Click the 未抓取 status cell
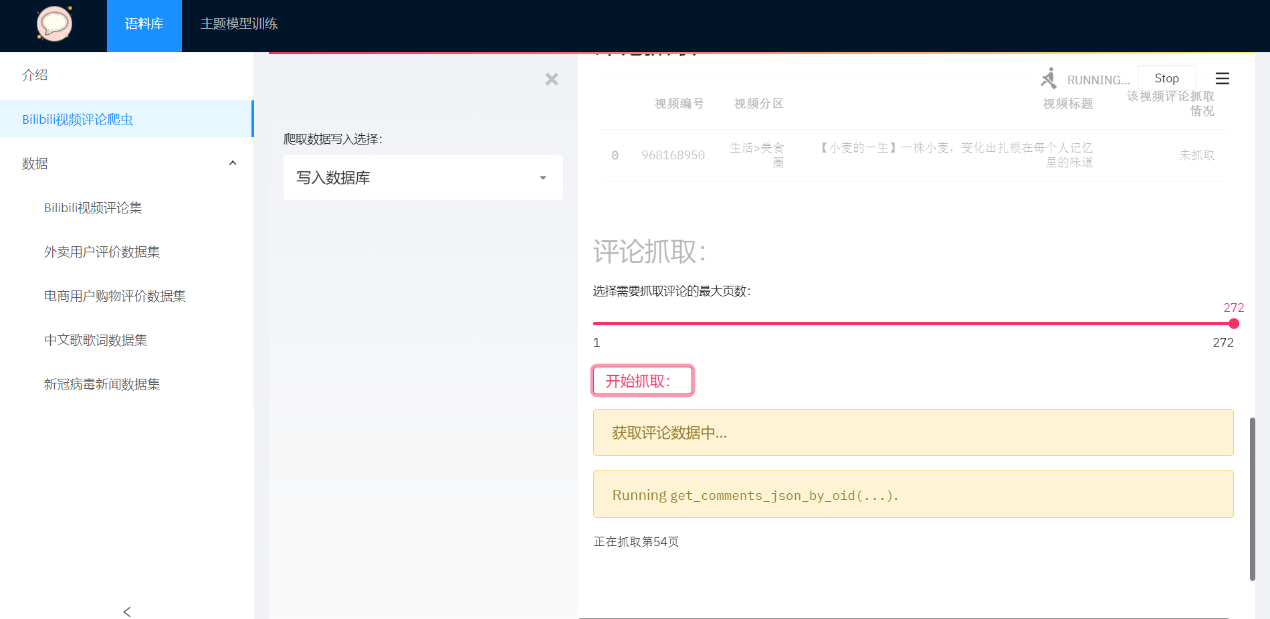This screenshot has width=1270, height=619. click(x=1197, y=155)
